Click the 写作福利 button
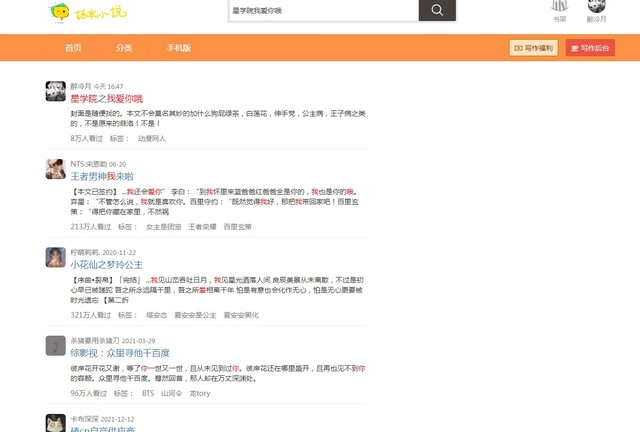The height and width of the screenshot is (432, 640). tap(534, 48)
